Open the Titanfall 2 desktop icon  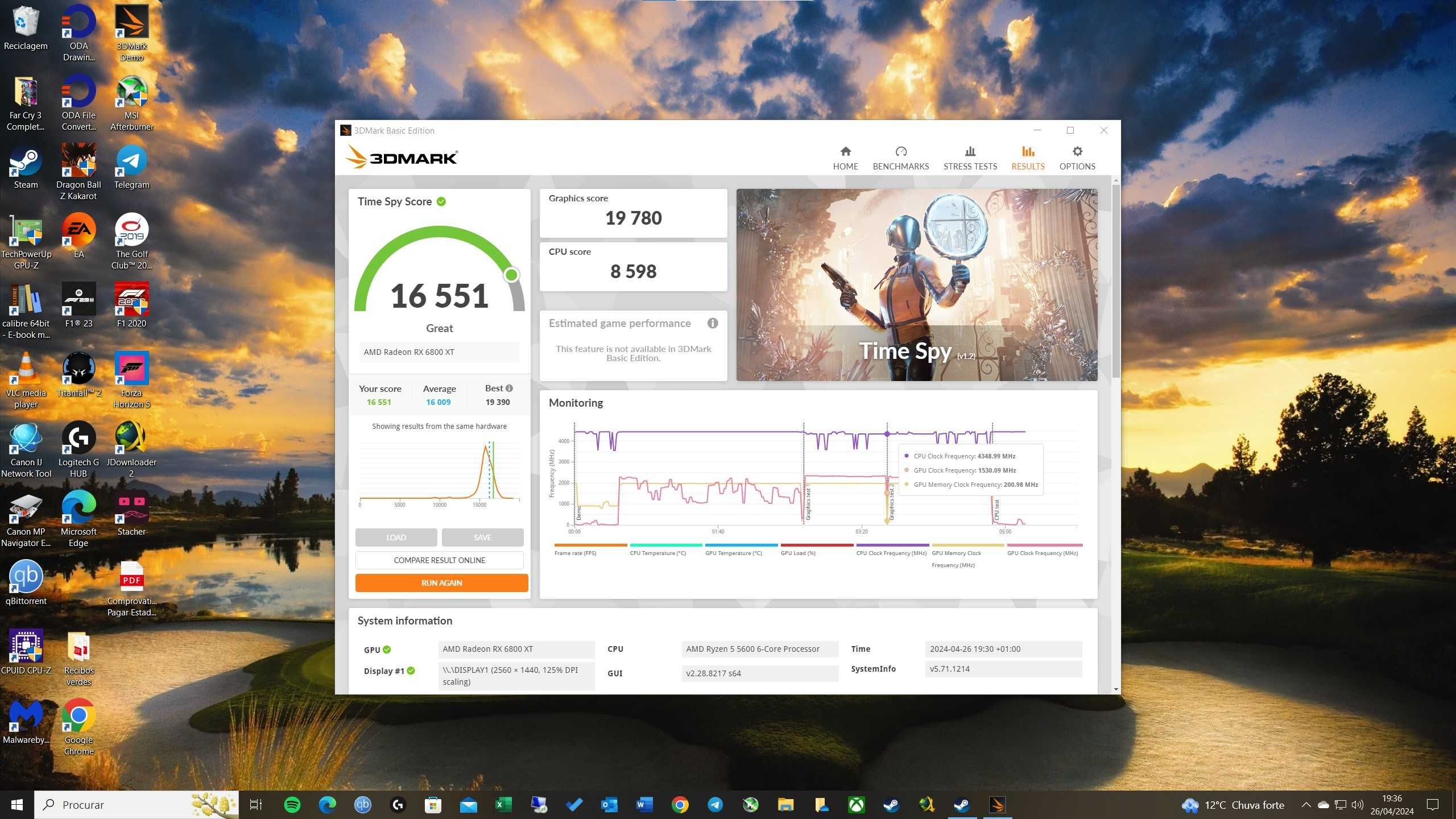(x=78, y=375)
